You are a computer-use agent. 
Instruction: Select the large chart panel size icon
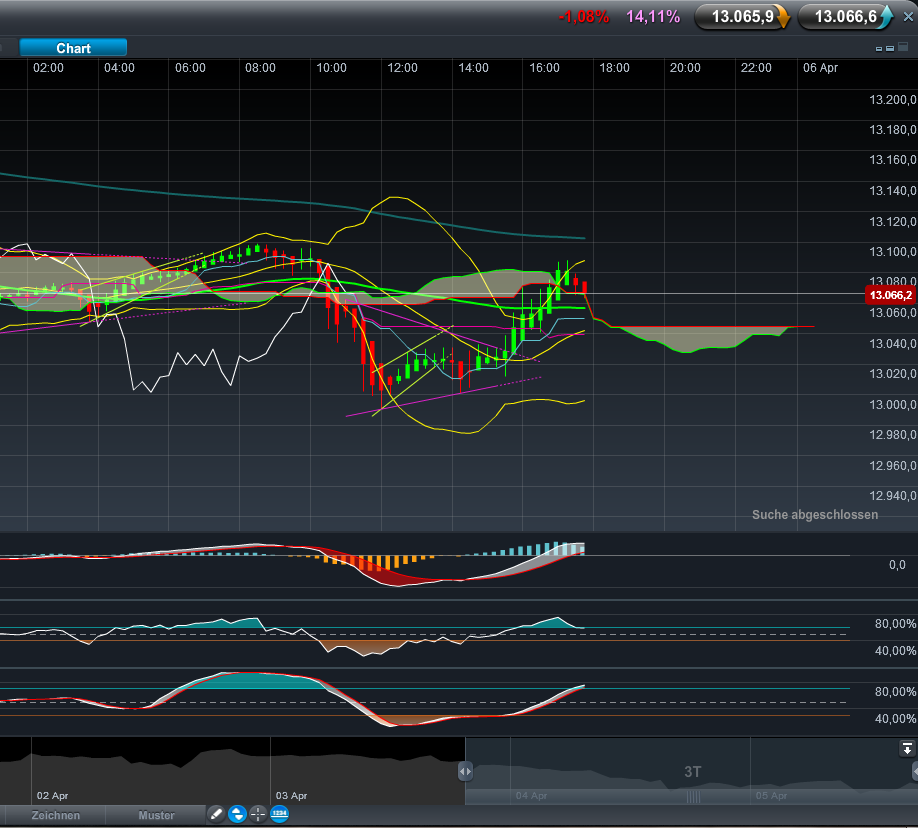(903, 47)
